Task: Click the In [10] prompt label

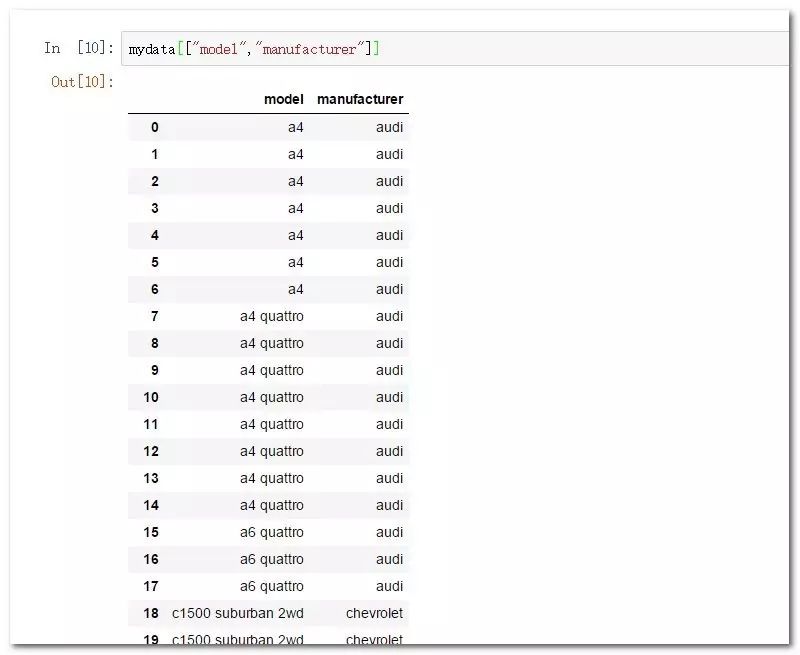Action: point(79,48)
